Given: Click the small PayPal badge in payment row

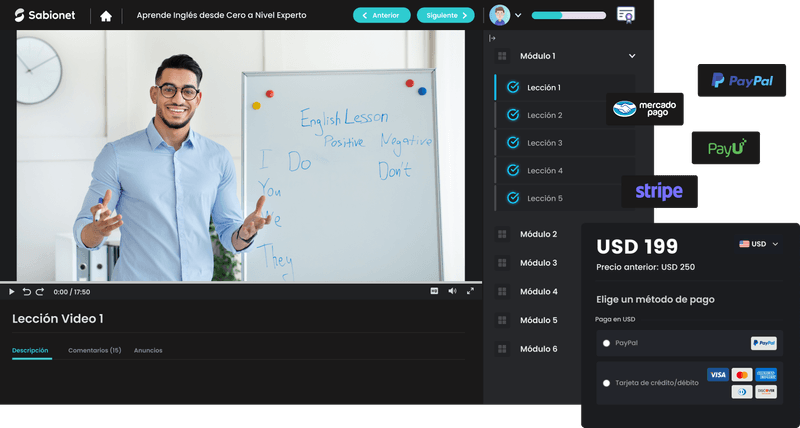Looking at the screenshot, I should (x=764, y=343).
